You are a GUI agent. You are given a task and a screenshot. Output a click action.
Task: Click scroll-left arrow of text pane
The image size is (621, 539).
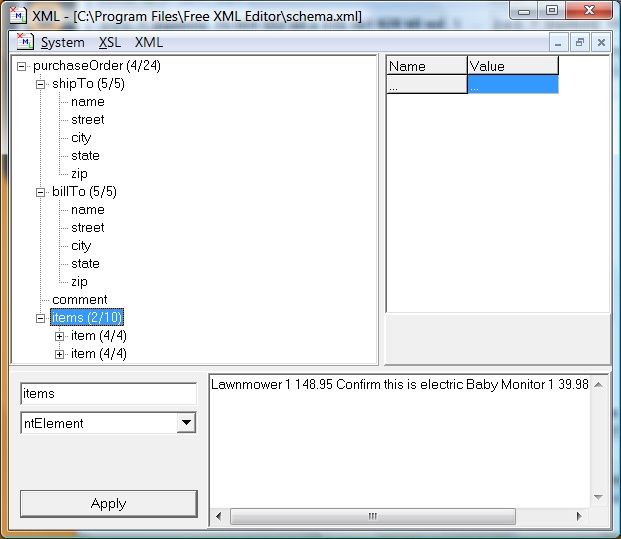point(219,516)
